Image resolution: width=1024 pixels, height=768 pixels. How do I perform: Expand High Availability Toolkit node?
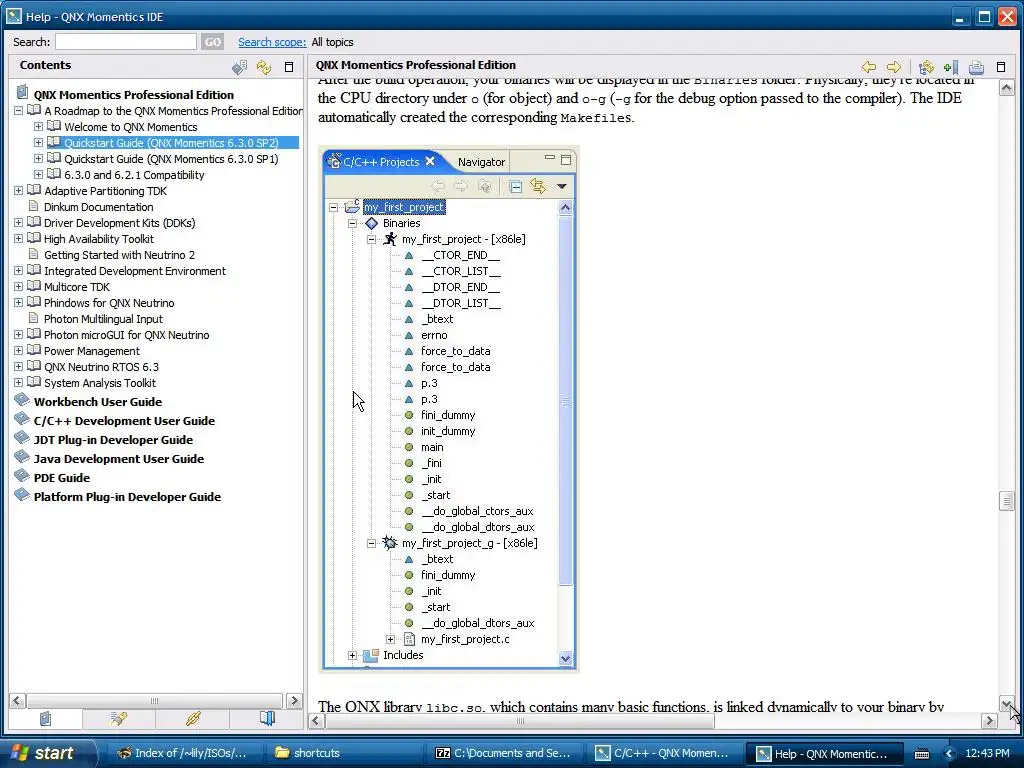(x=18, y=238)
